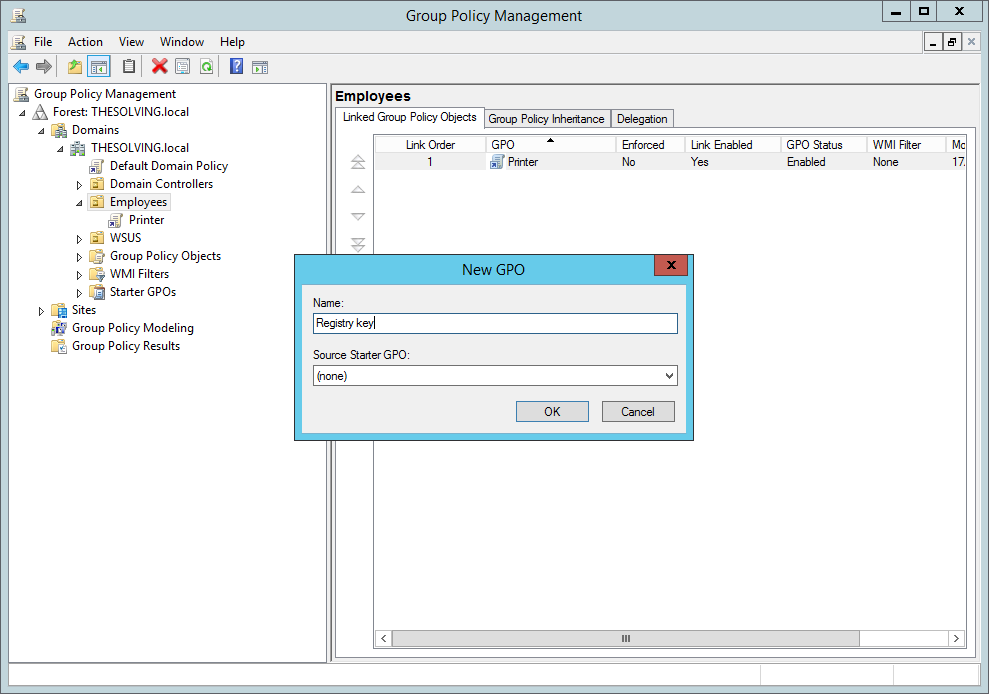989x694 pixels.
Task: Select the Printer GPO link entry
Action: tap(521, 161)
